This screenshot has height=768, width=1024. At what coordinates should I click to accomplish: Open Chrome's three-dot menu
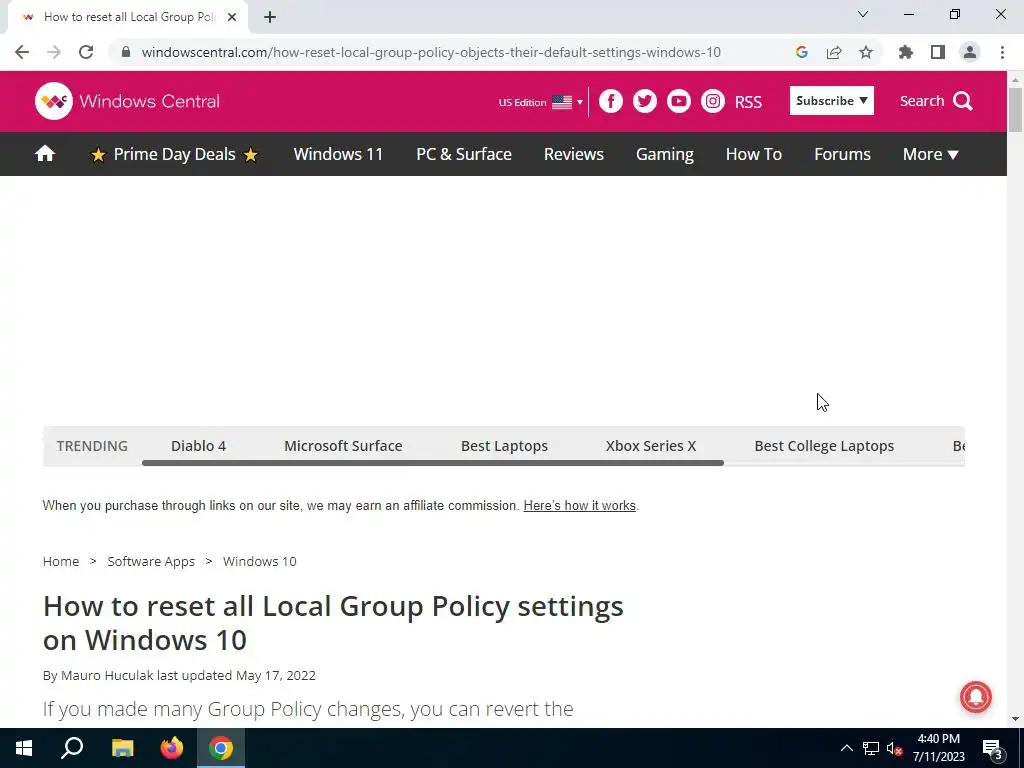point(1002,52)
